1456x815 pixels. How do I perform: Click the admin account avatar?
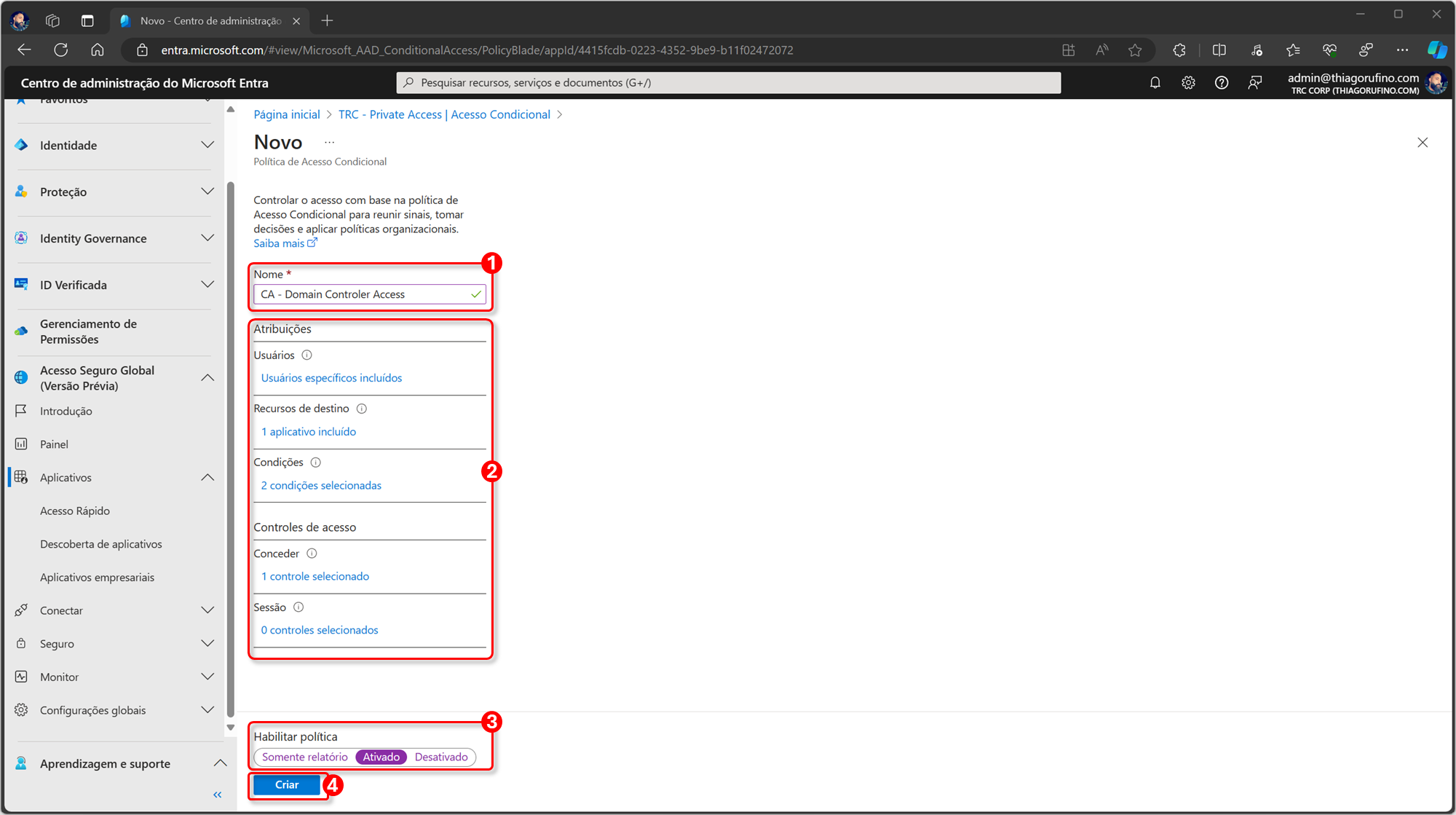1436,83
